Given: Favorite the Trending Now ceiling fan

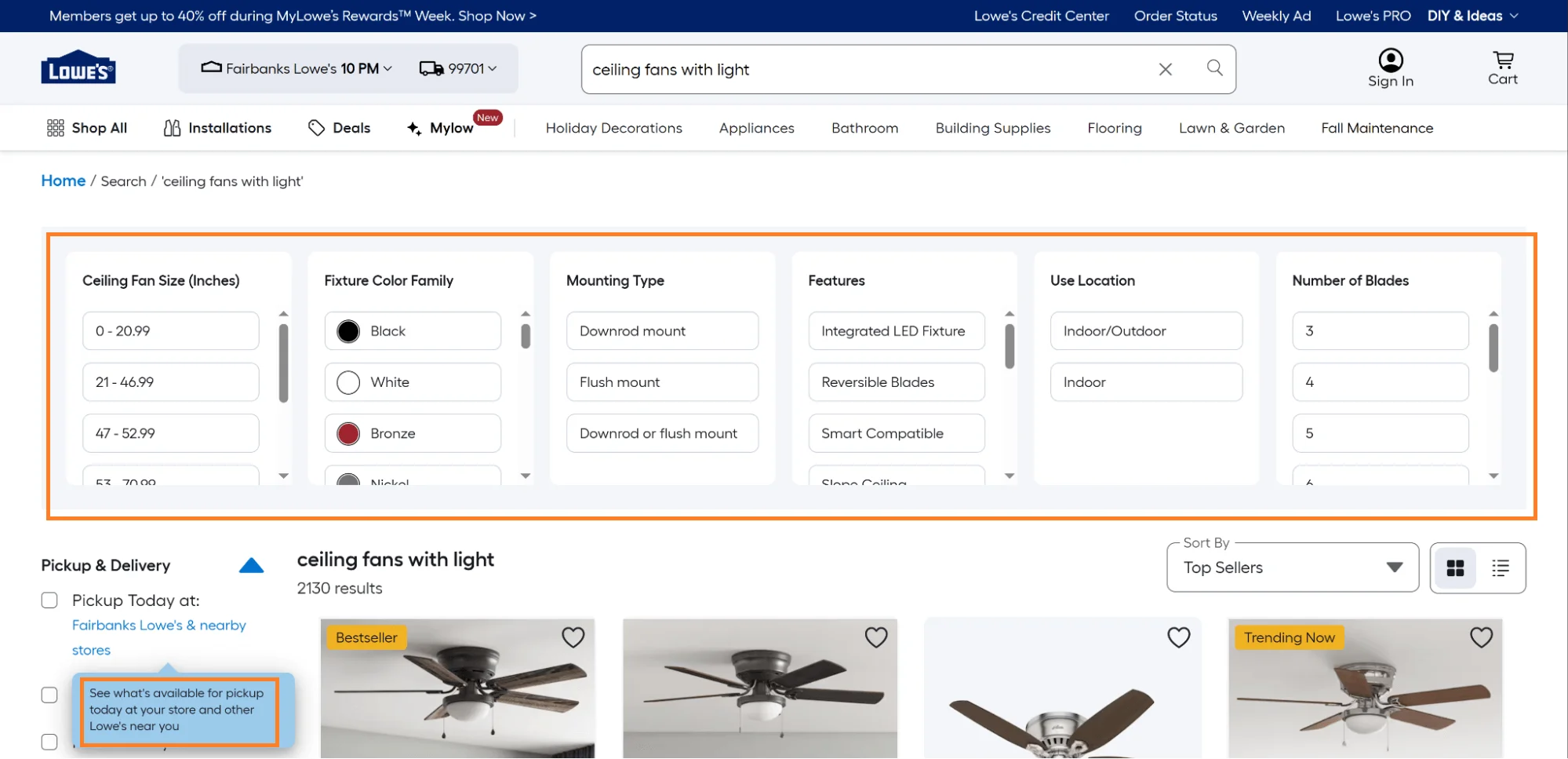Looking at the screenshot, I should [1481, 637].
